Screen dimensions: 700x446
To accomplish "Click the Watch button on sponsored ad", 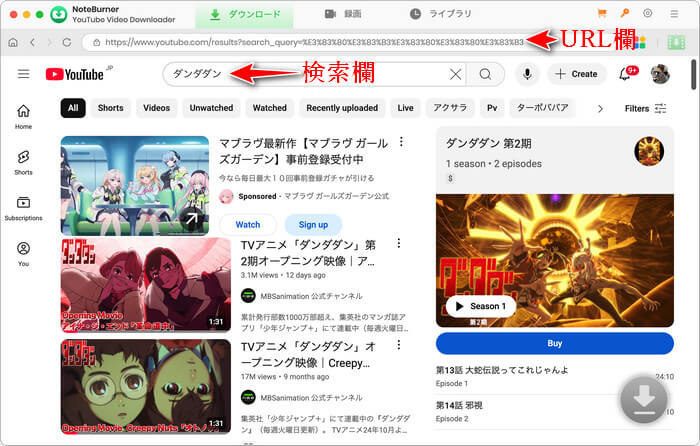I will pyautogui.click(x=248, y=225).
